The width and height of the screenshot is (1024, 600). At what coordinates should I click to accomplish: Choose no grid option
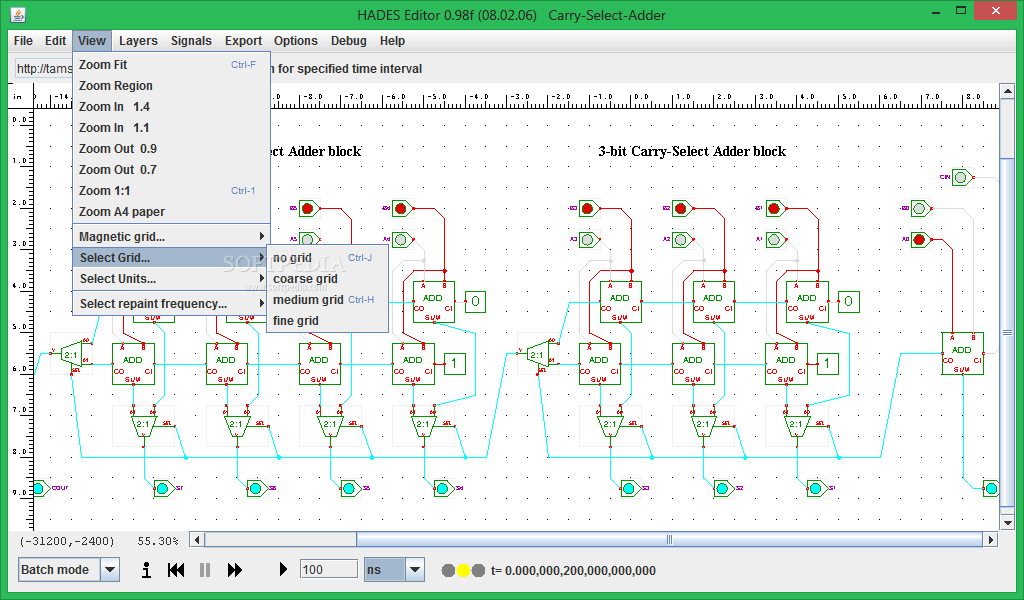[327, 258]
